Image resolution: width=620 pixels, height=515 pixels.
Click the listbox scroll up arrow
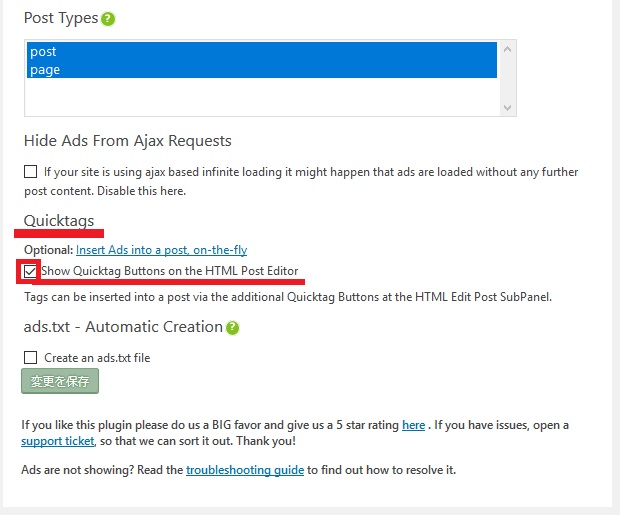tap(508, 49)
